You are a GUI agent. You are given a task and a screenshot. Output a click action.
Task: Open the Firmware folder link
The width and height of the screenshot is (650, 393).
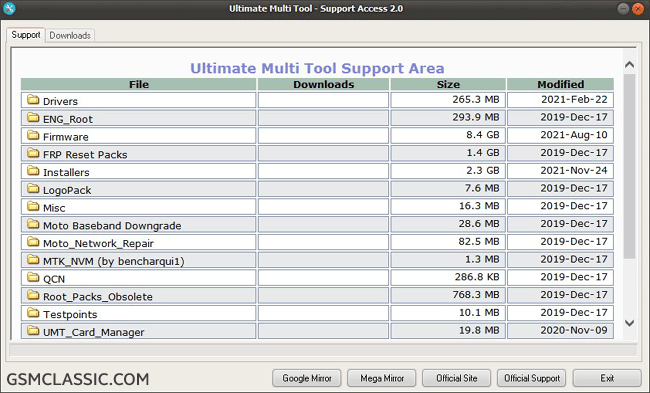(65, 137)
